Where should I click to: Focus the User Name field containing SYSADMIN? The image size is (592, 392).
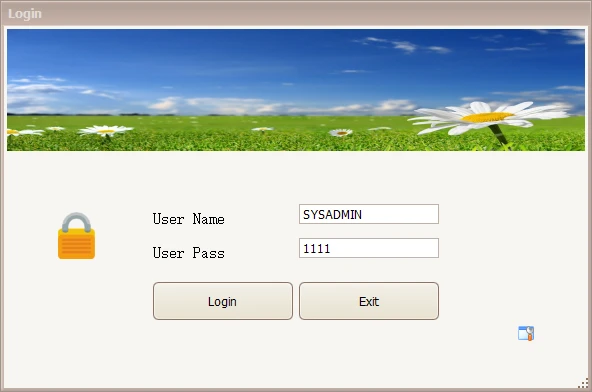369,214
